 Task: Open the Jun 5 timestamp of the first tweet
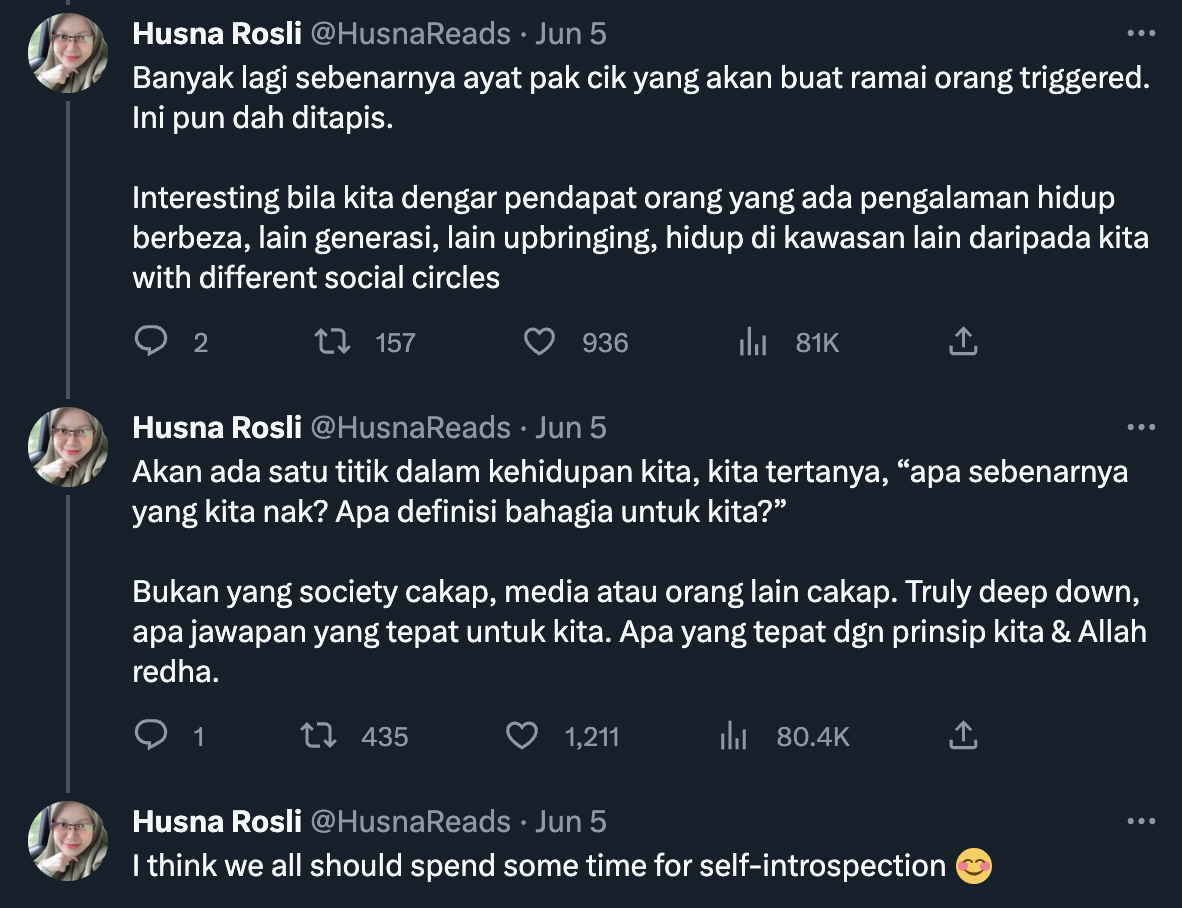(571, 34)
